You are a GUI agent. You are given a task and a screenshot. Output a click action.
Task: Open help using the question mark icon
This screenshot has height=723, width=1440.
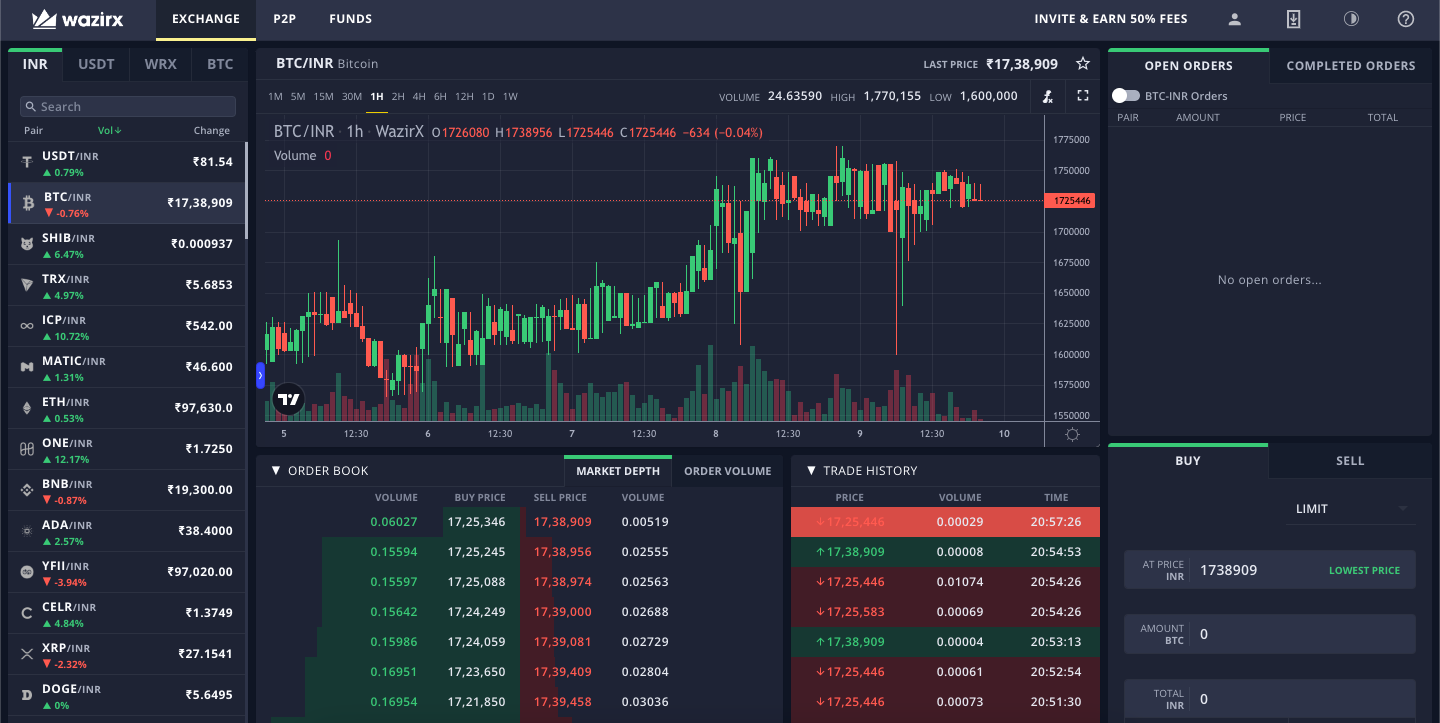1407,18
